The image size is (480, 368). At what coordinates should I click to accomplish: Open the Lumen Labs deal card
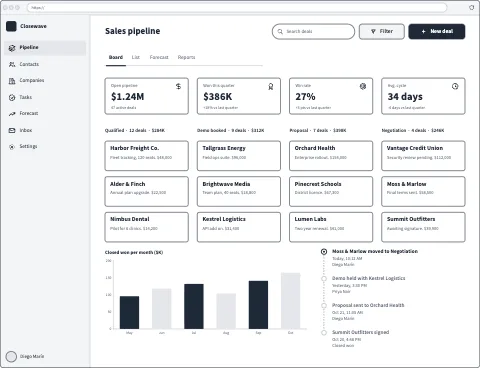pos(331,227)
